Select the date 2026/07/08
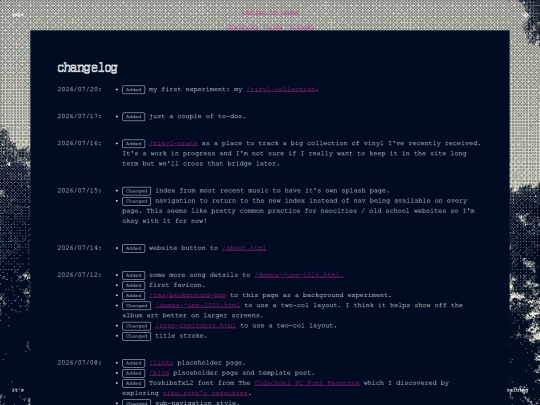Screen dimensions: 540x405 pos(80,363)
